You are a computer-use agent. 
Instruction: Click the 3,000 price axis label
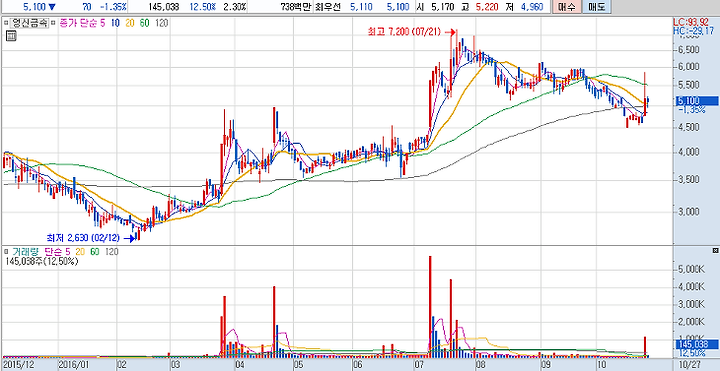[688, 212]
